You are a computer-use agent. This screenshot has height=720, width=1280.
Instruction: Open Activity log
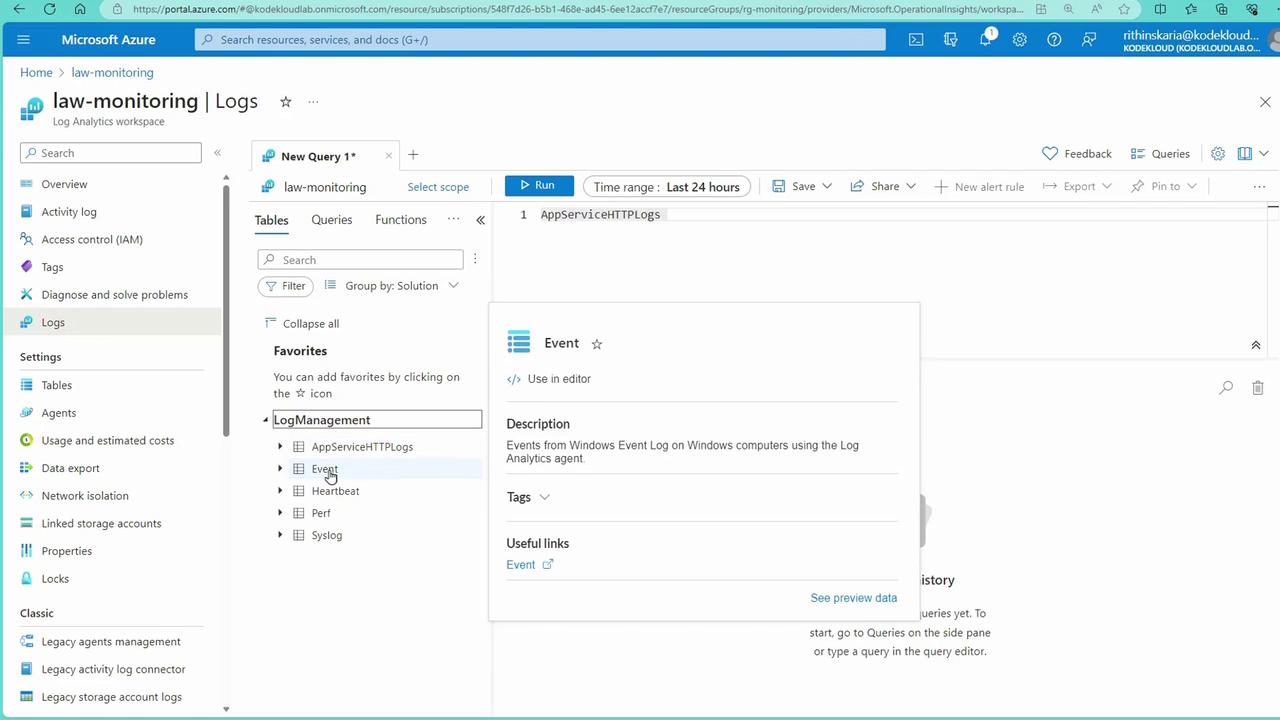[x=69, y=212]
